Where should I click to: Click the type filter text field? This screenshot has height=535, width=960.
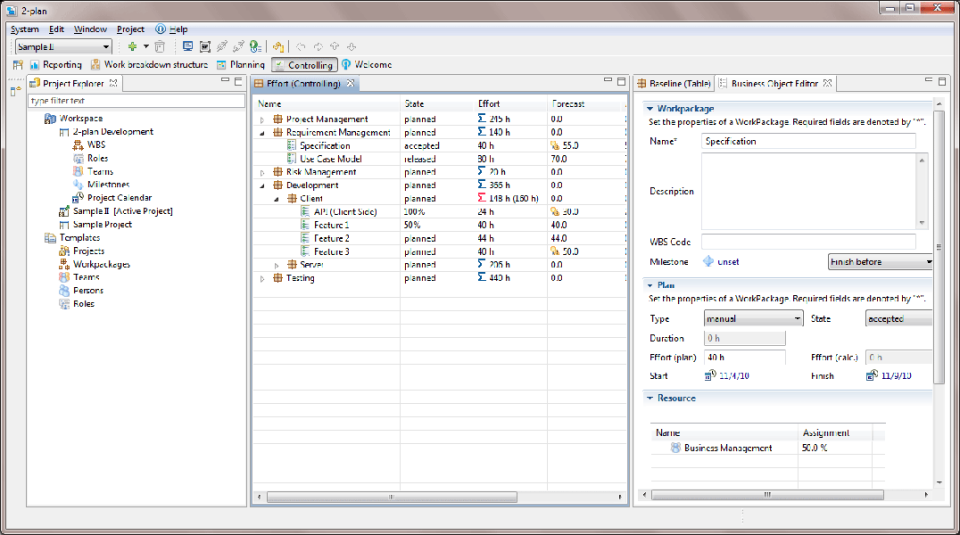[x=137, y=100]
